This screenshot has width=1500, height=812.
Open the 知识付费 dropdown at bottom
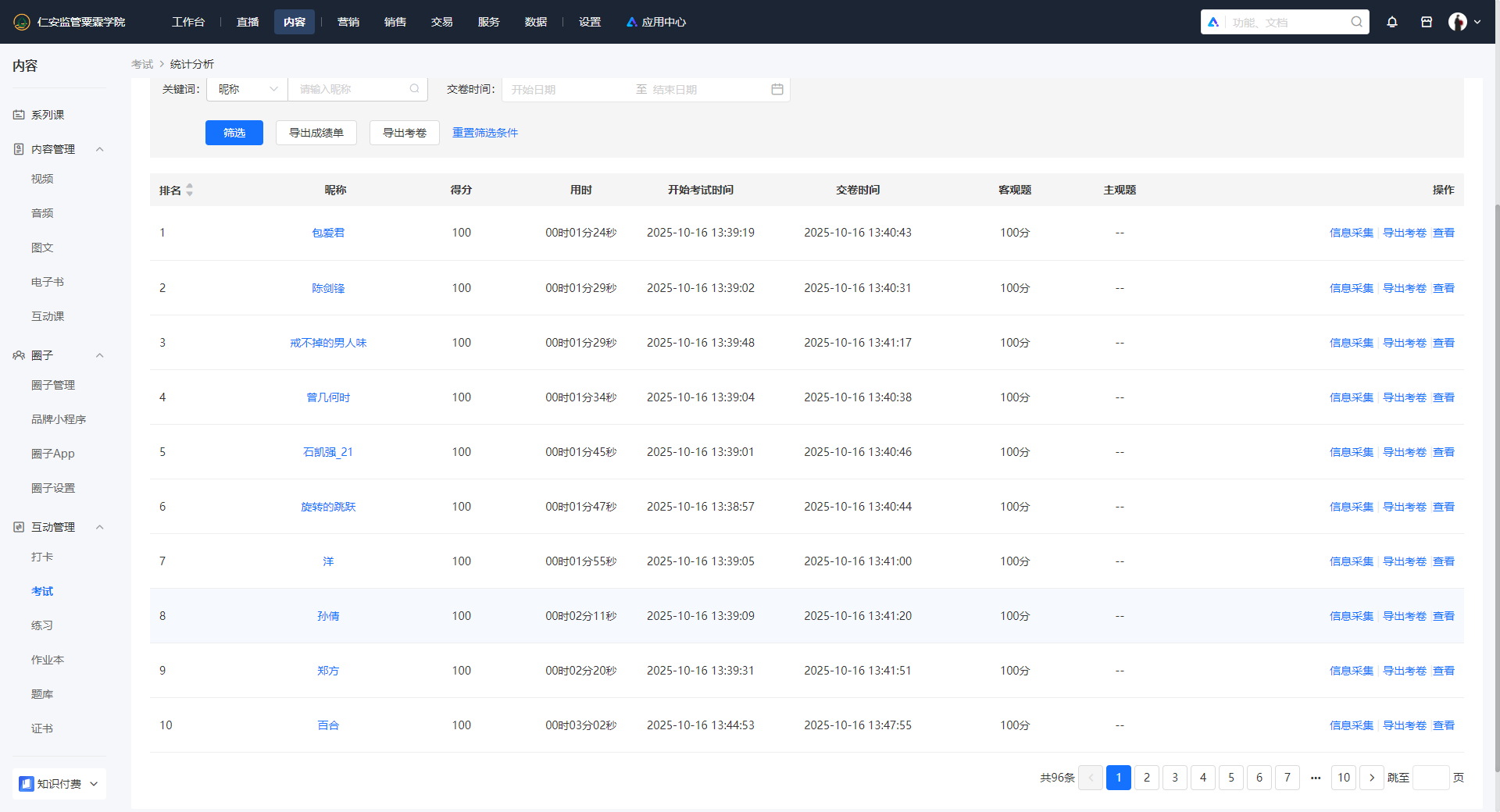pyautogui.click(x=59, y=784)
